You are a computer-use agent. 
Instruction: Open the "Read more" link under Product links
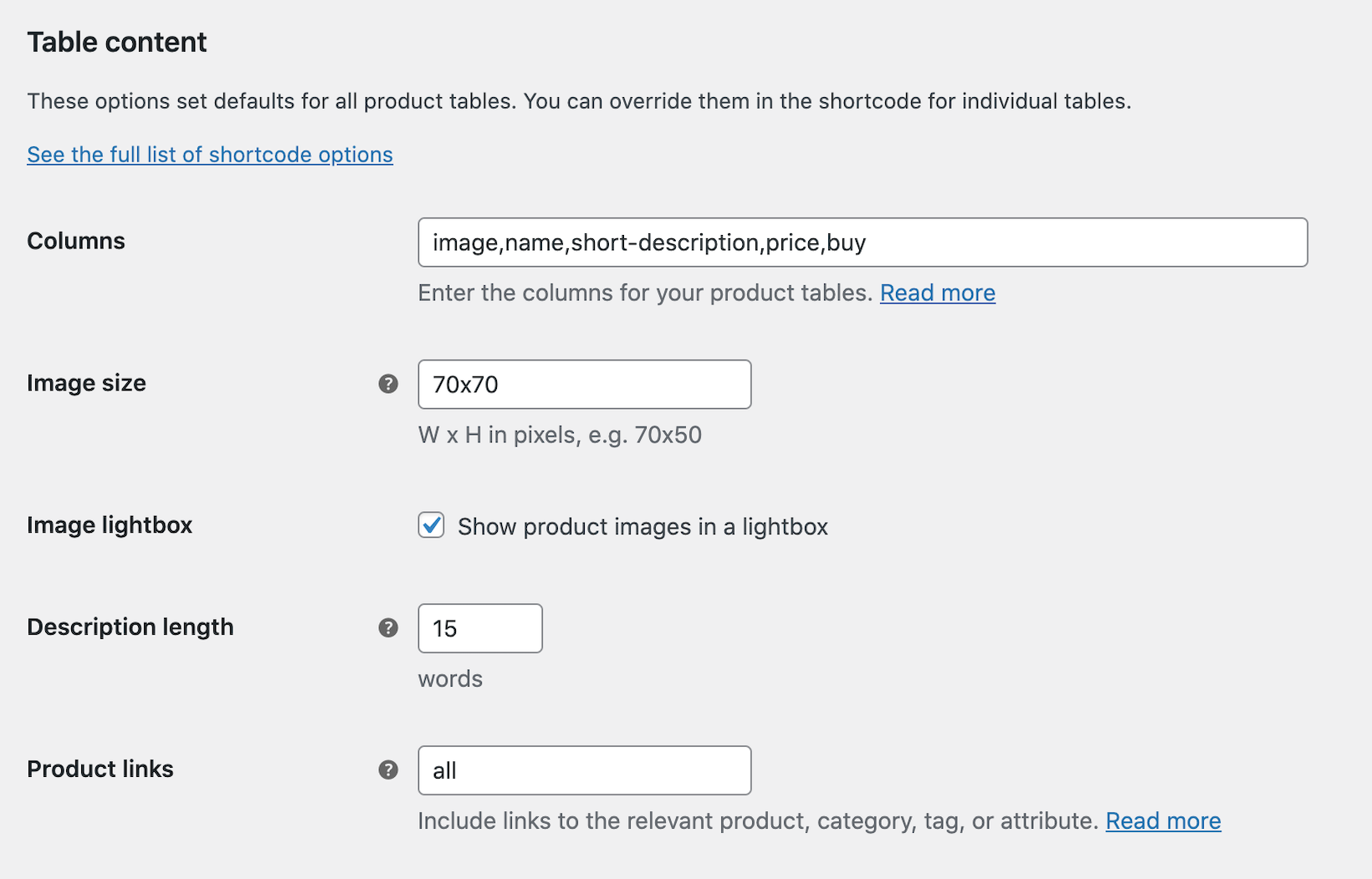(x=1163, y=820)
